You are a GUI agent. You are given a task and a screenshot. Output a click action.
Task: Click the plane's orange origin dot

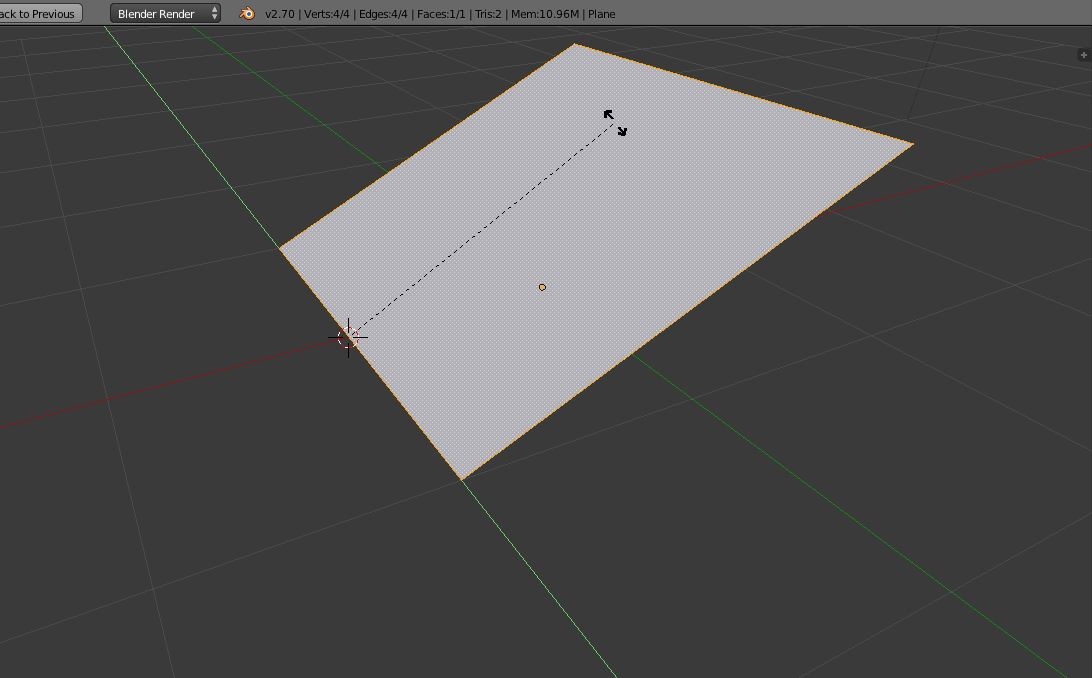click(x=543, y=287)
